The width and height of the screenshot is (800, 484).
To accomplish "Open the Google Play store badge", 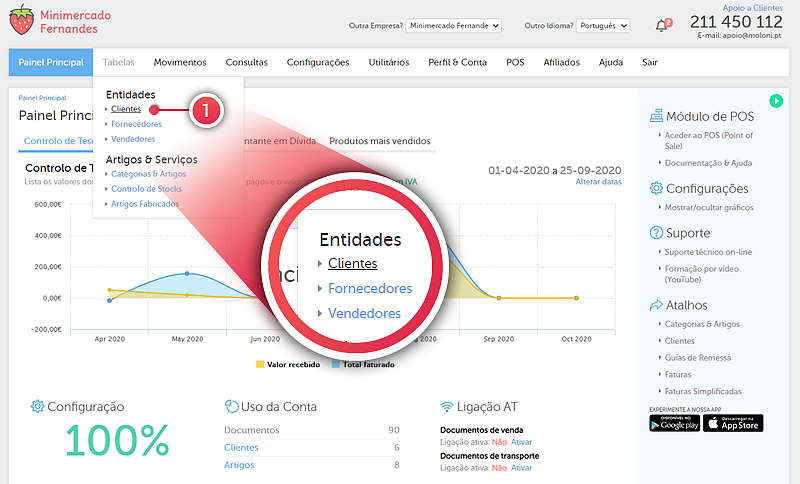I will point(674,423).
